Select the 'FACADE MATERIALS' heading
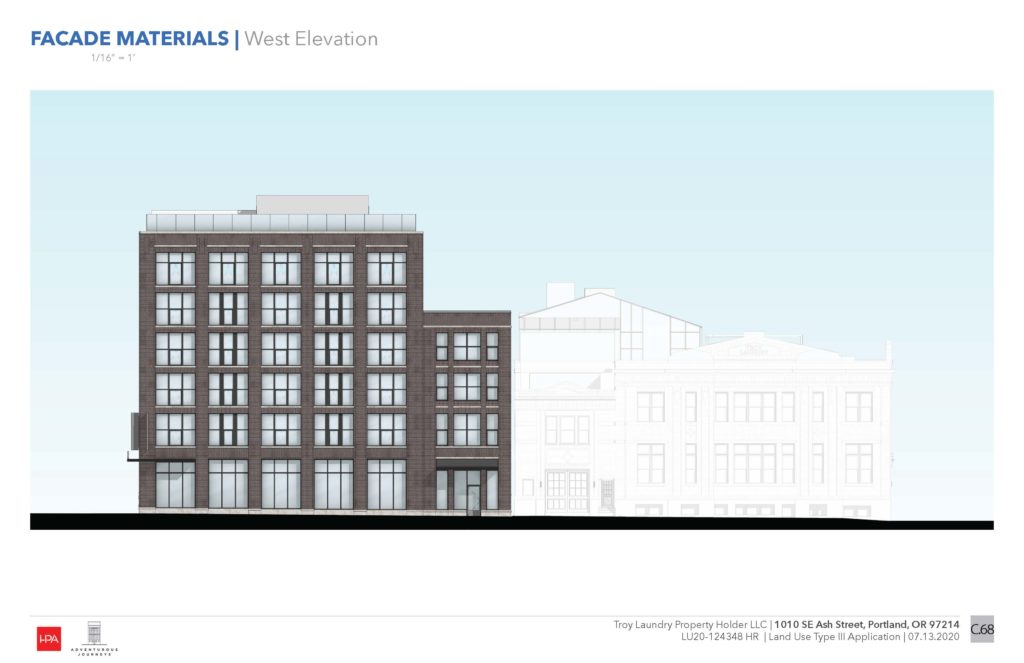Viewport: 1024px width, 663px height. click(129, 39)
